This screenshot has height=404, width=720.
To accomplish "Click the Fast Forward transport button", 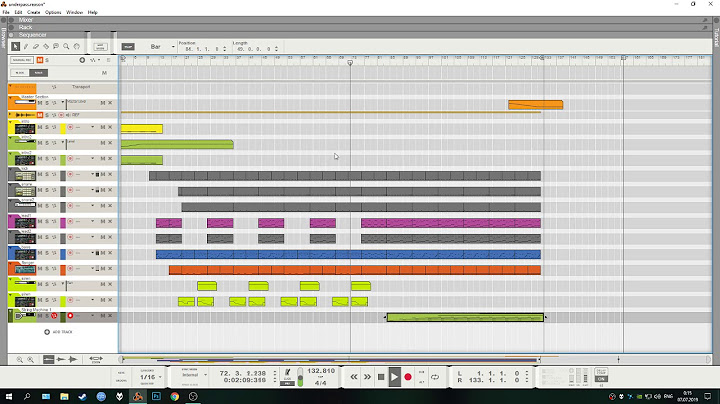I will (367, 377).
